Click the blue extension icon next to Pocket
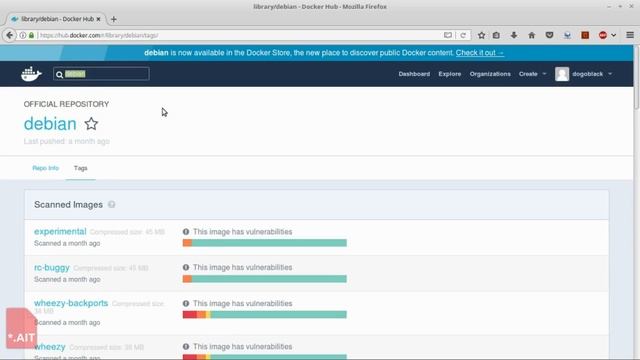This screenshot has height=360, width=640. point(567,35)
